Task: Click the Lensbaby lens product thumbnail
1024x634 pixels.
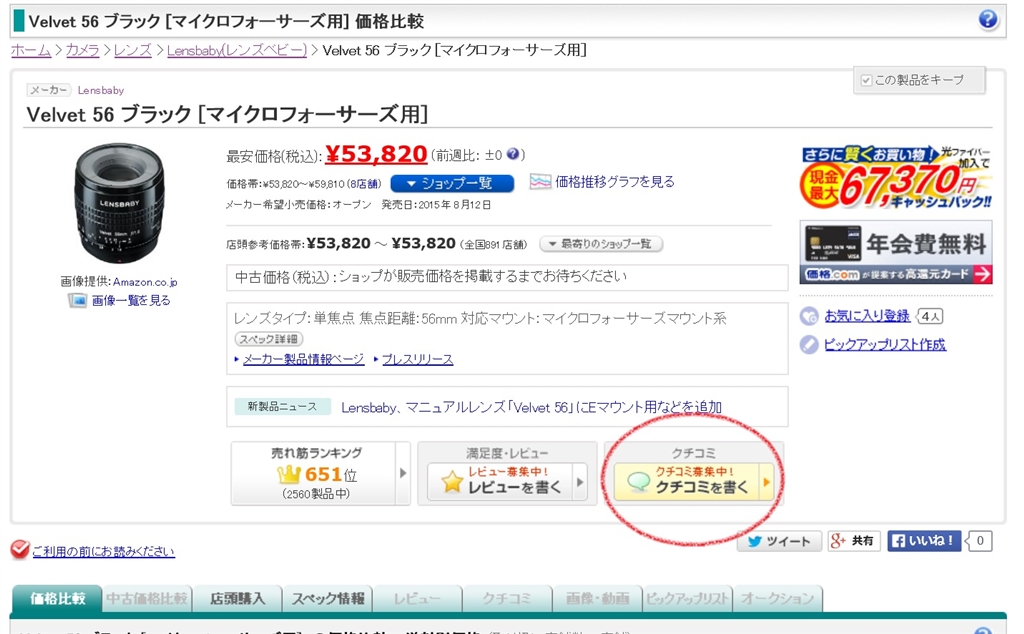Action: [119, 203]
